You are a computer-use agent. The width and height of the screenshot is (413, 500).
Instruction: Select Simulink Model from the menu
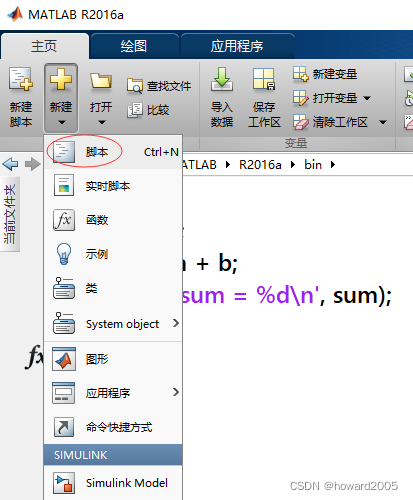tap(113, 483)
